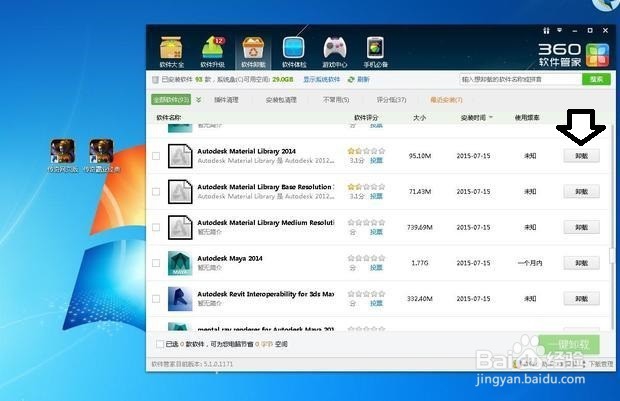Click the 1.77G size value
The width and height of the screenshot is (620, 401).
pyautogui.click(x=420, y=263)
